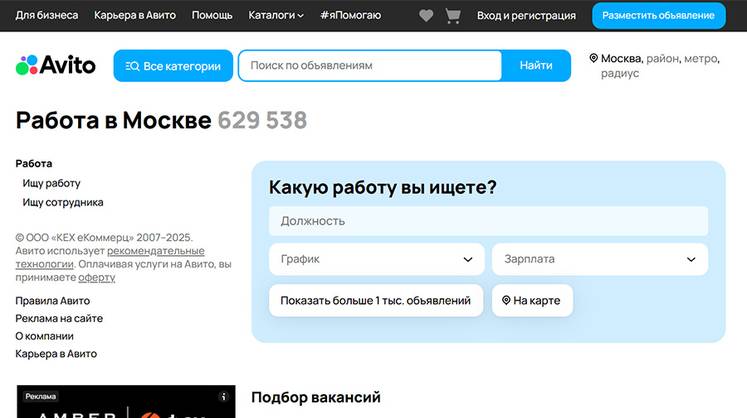
Task: Open the Каталоги dropdown menu
Action: [276, 15]
